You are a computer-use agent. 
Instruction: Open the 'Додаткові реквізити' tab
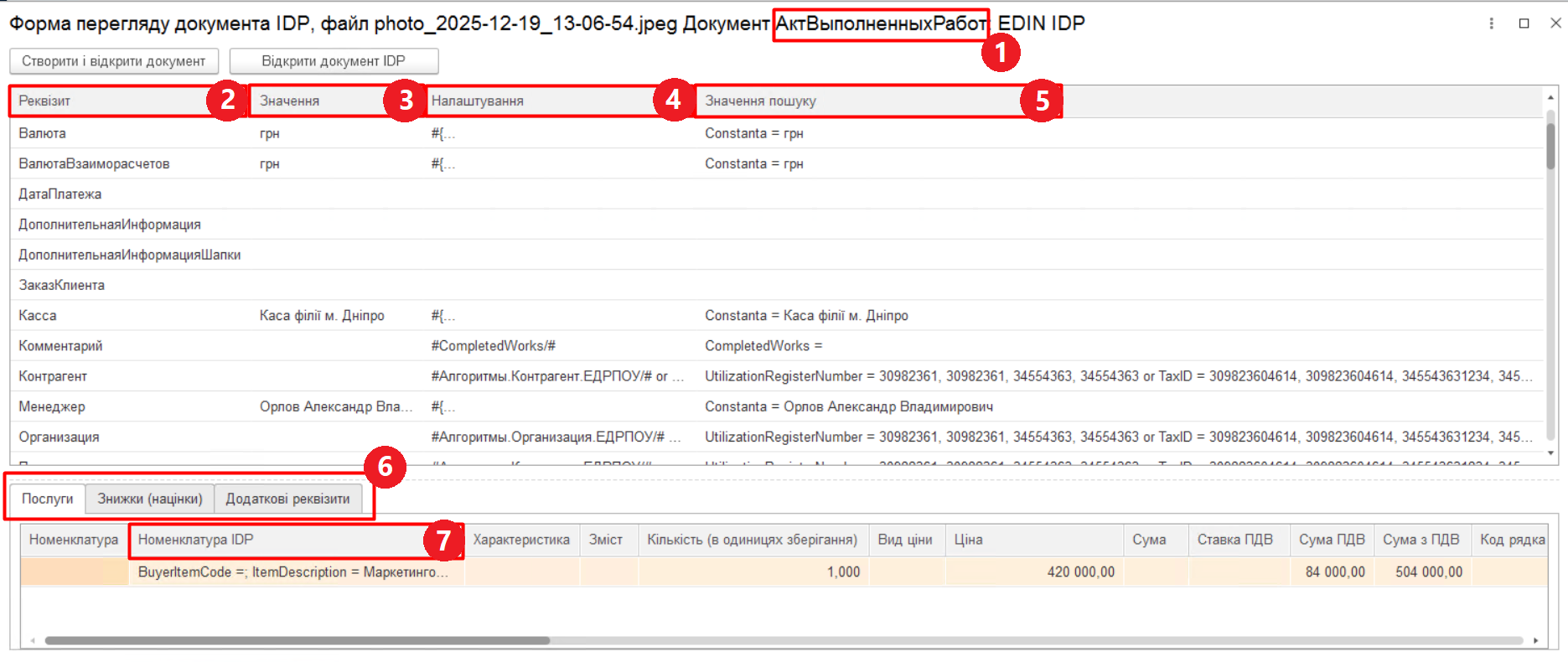287,499
